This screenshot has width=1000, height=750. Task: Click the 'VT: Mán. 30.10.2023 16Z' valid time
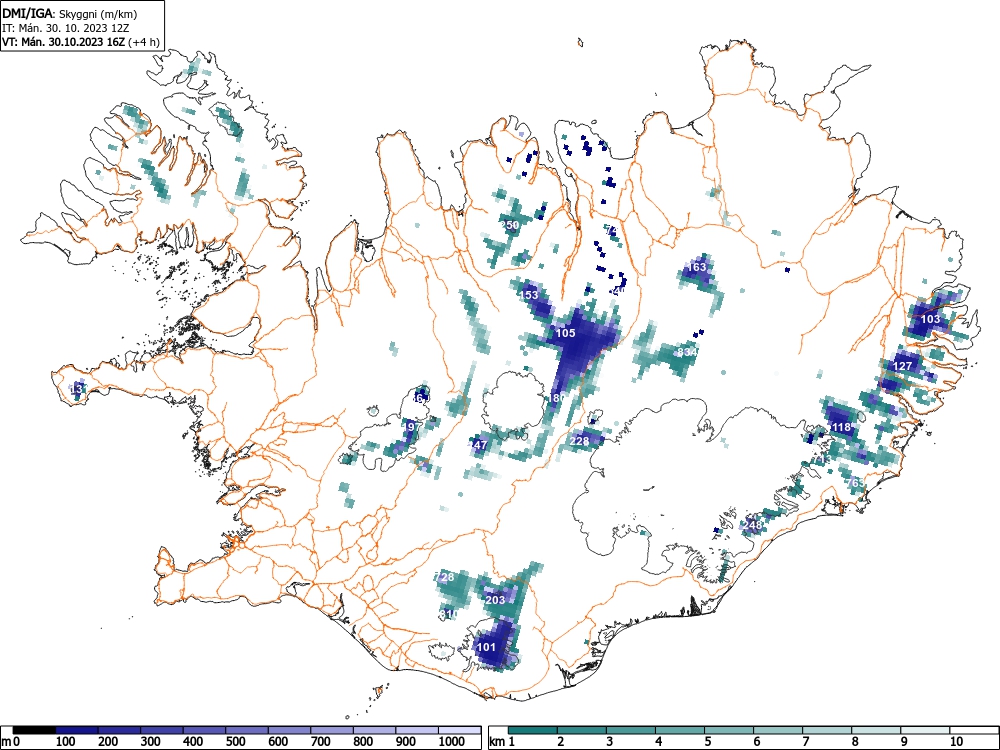click(64, 42)
